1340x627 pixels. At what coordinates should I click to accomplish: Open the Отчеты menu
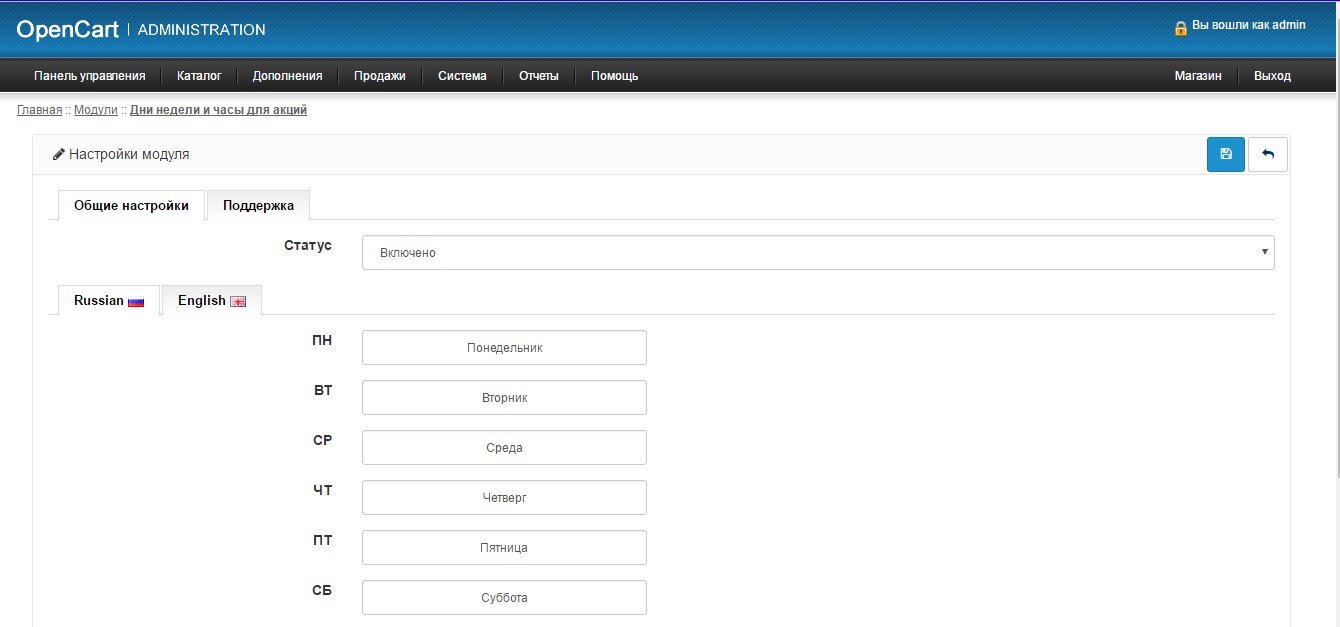(x=538, y=76)
